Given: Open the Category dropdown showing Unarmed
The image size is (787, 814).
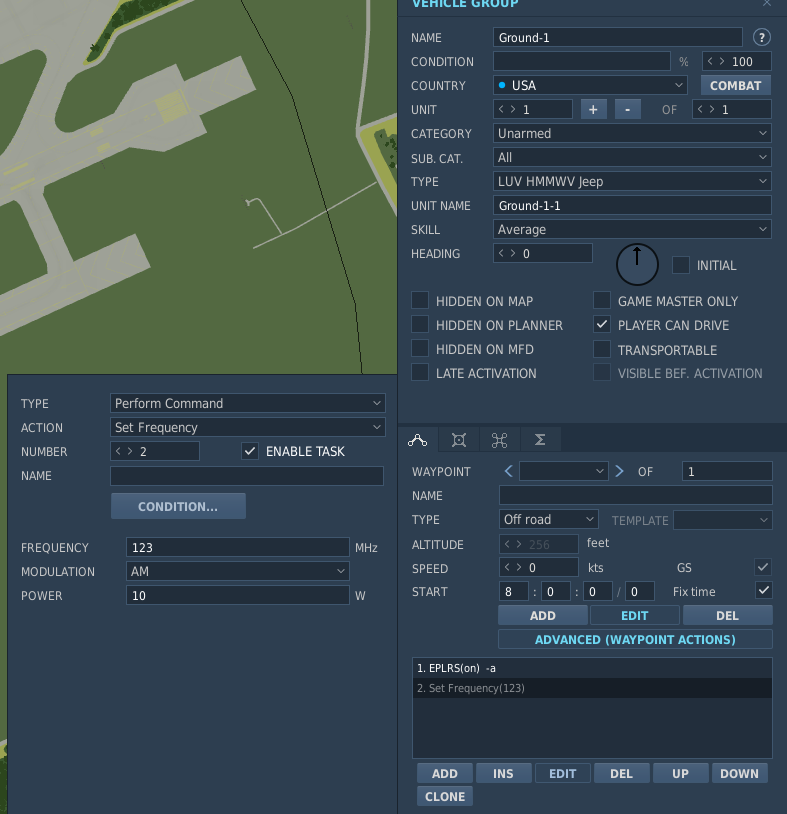Looking at the screenshot, I should point(632,133).
